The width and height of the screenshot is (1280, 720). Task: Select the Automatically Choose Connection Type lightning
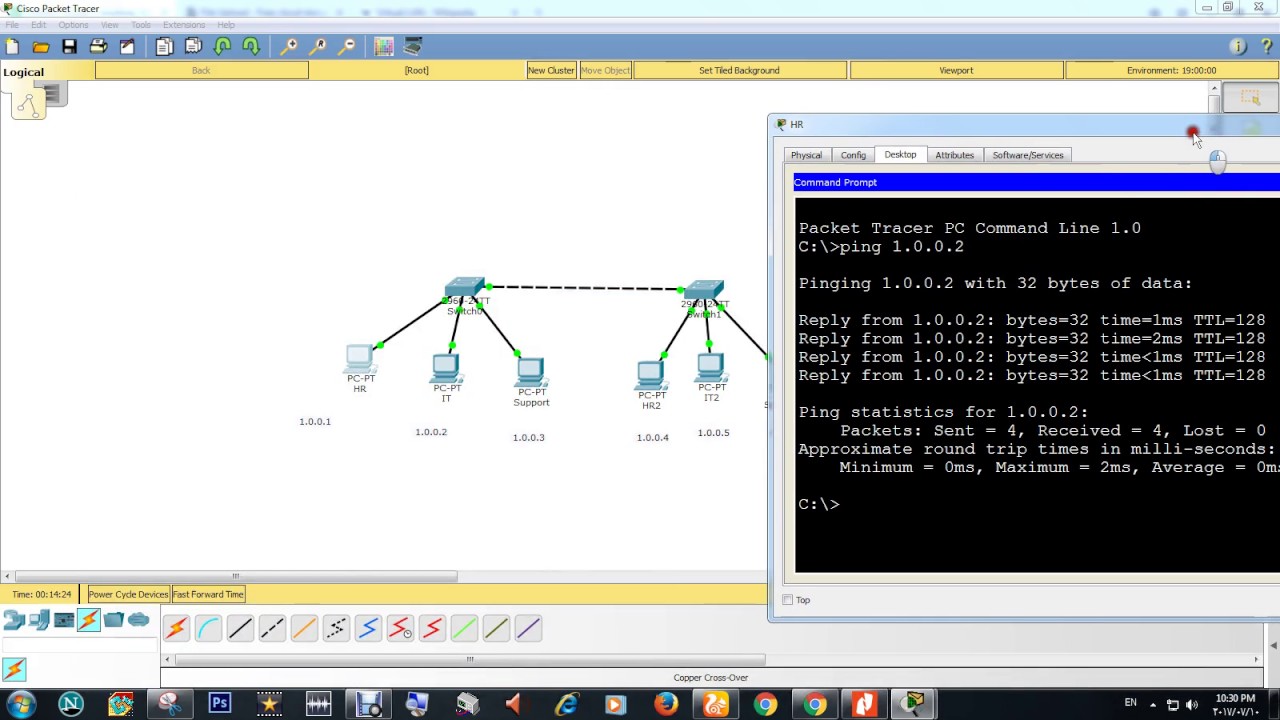click(176, 628)
